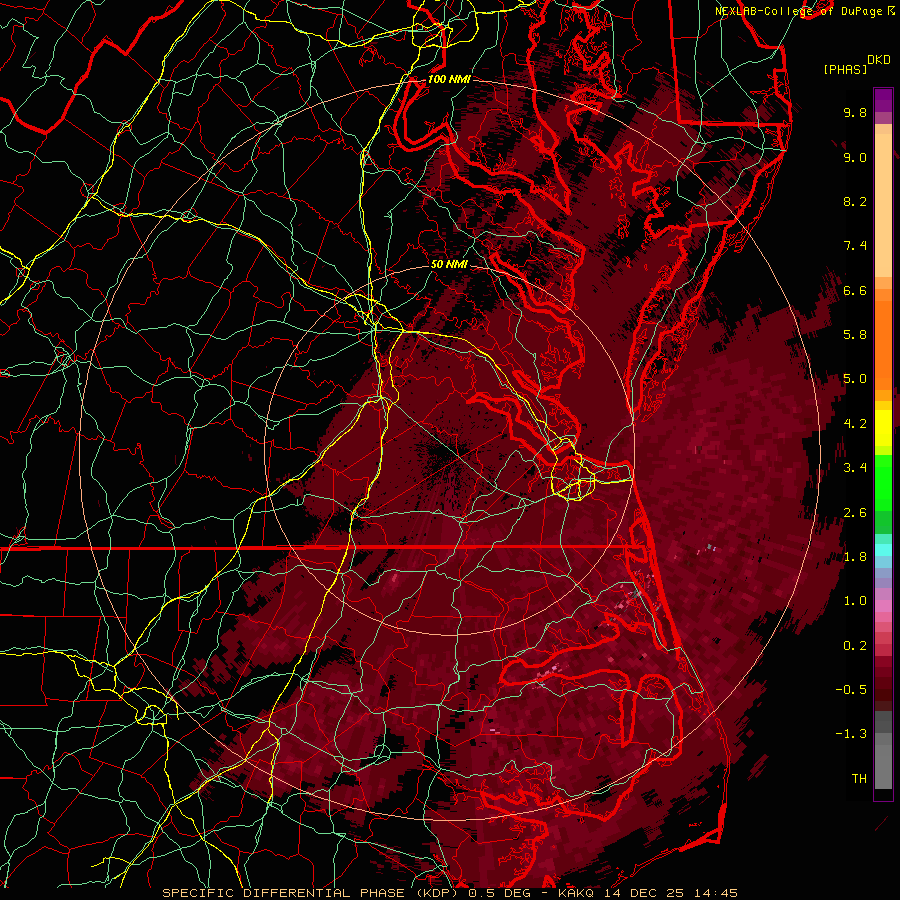Click the 50 NMI range ring label

pyautogui.click(x=449, y=264)
